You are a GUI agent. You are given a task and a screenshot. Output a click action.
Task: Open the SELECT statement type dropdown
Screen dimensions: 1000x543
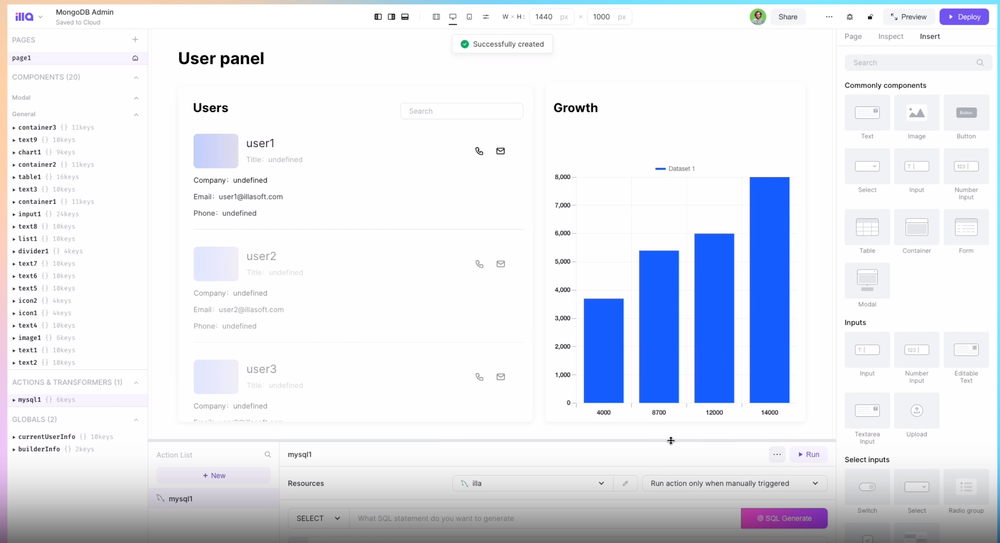[x=318, y=518]
